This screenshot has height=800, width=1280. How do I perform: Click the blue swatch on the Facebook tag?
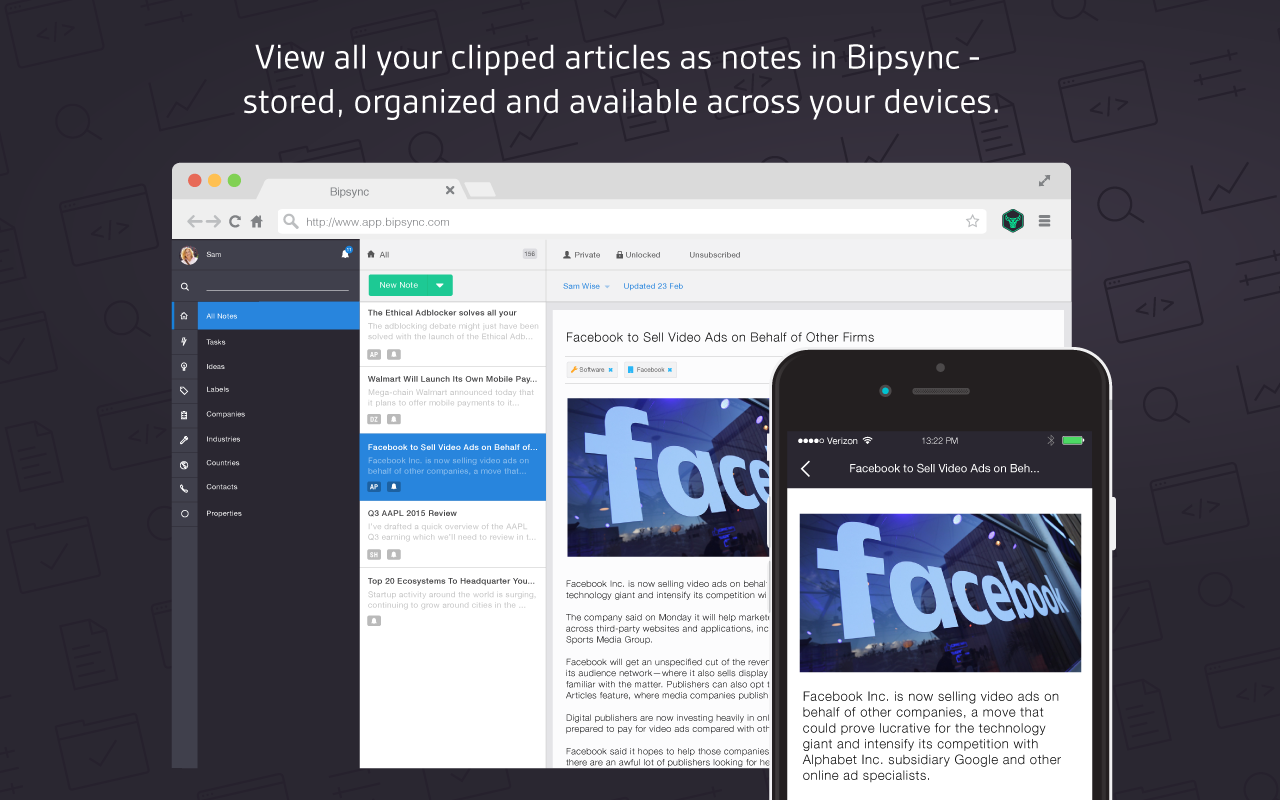click(632, 369)
